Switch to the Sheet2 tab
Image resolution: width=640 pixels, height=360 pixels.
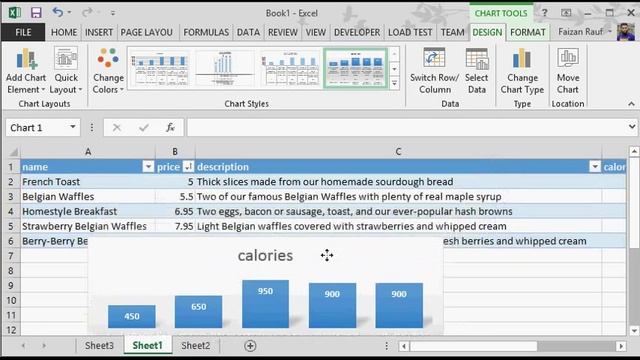tap(196, 346)
